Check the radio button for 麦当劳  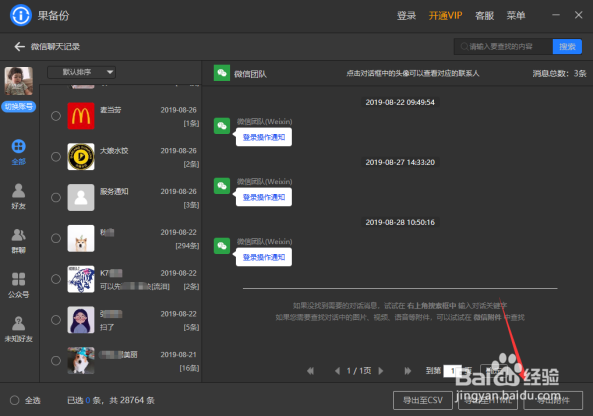click(56, 116)
